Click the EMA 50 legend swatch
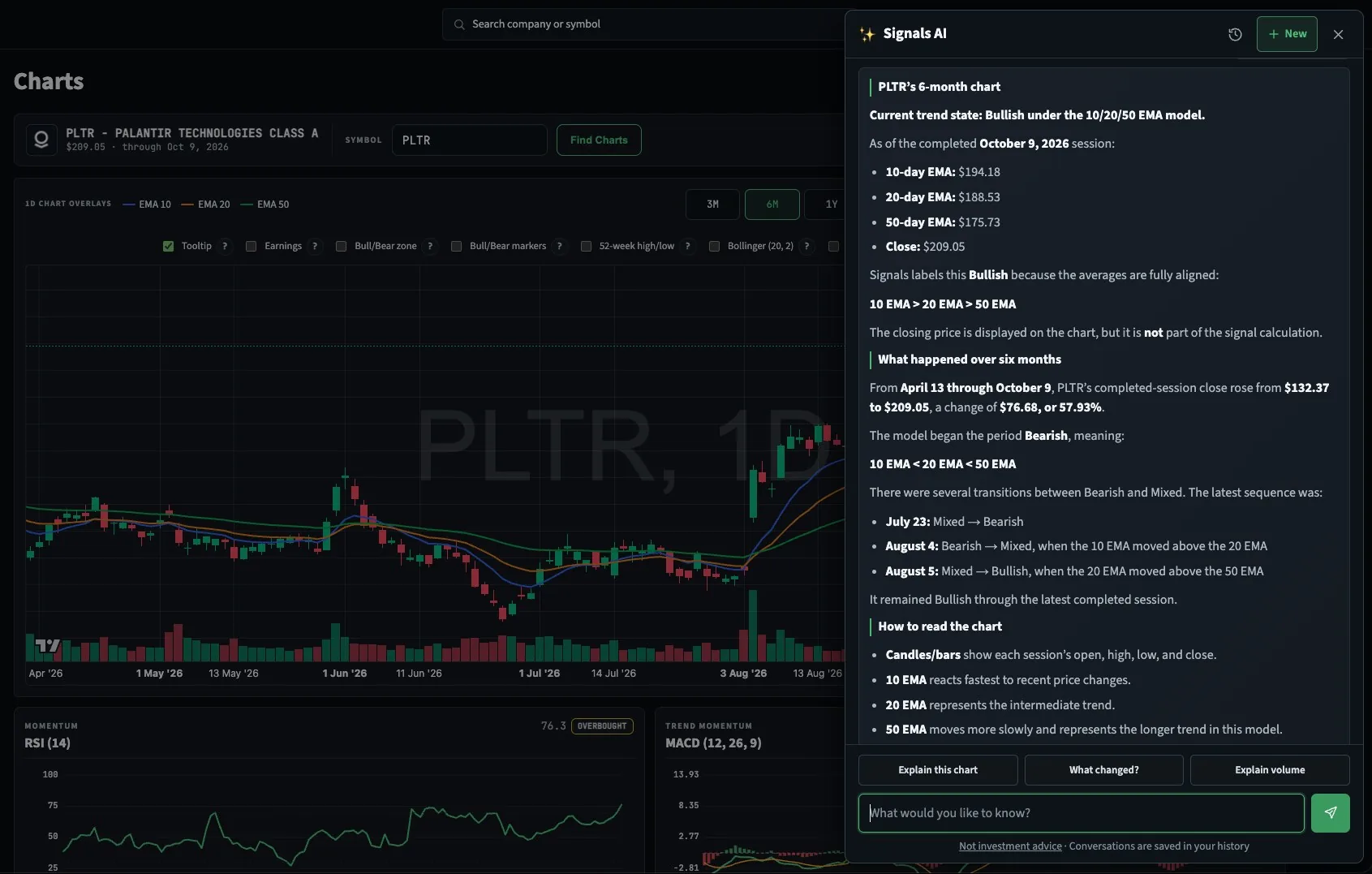 pos(247,205)
